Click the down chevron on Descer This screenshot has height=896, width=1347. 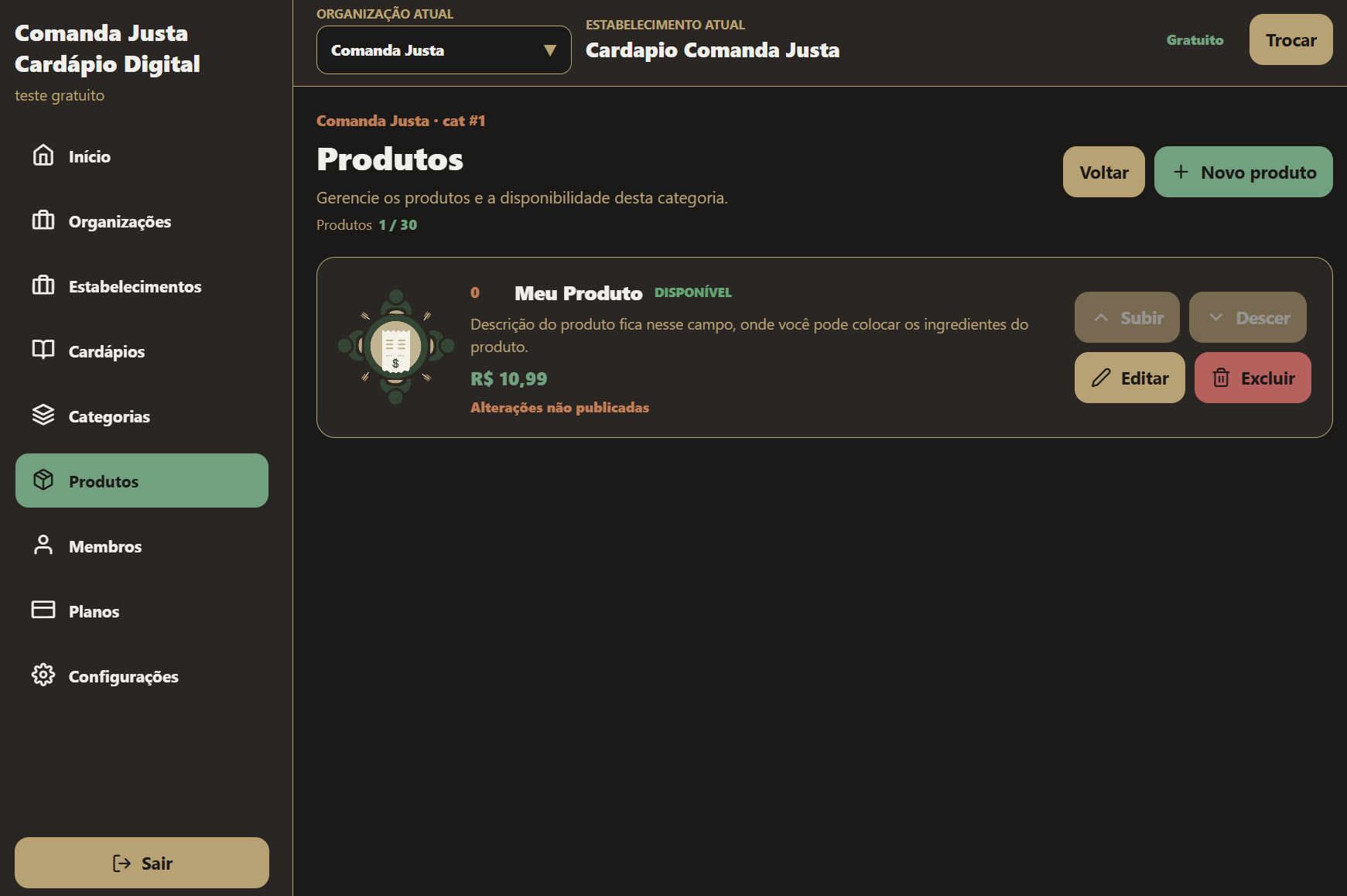[x=1216, y=317]
